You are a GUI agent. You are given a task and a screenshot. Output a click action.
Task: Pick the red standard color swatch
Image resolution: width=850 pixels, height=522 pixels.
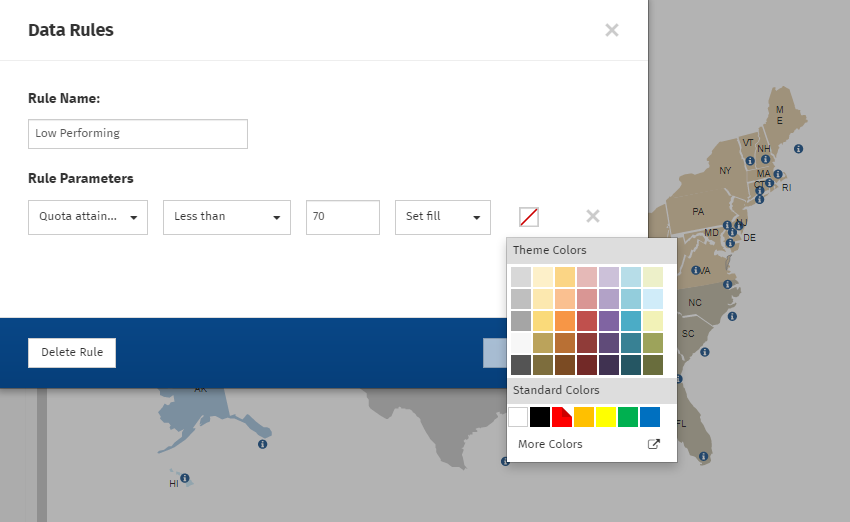[x=562, y=417]
